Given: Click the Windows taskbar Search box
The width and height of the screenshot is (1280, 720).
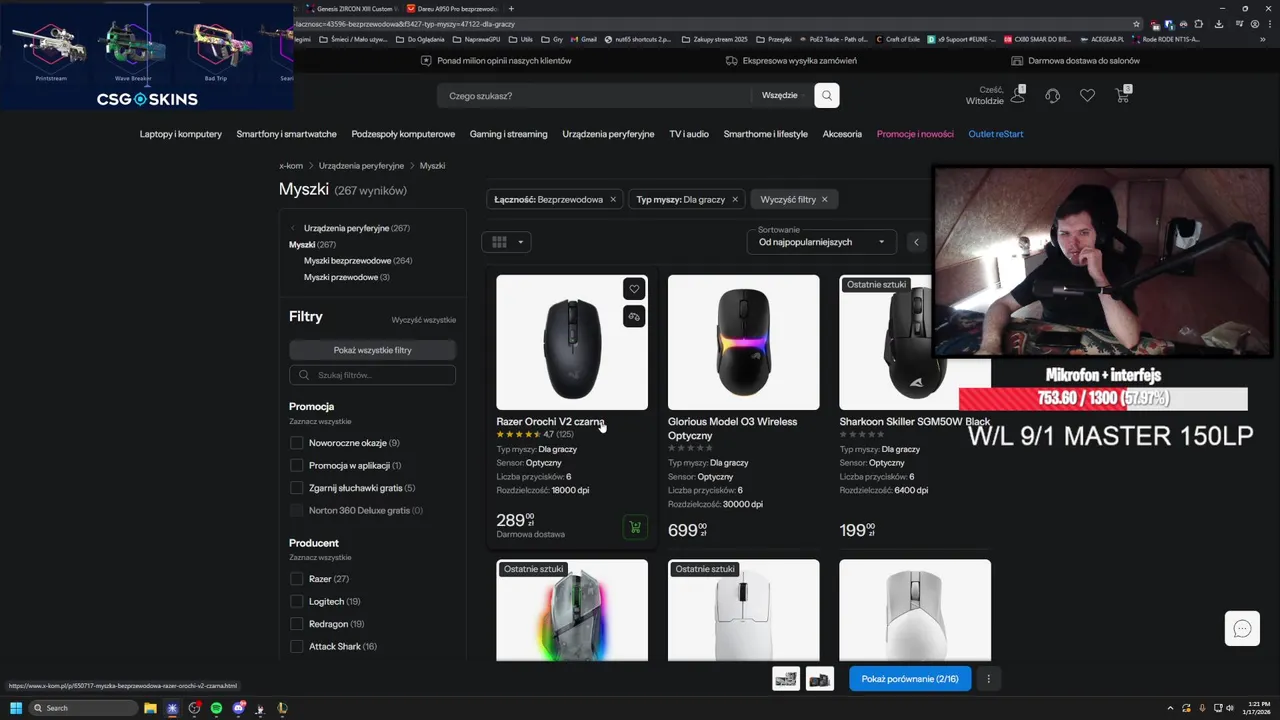Looking at the screenshot, I should [83, 708].
